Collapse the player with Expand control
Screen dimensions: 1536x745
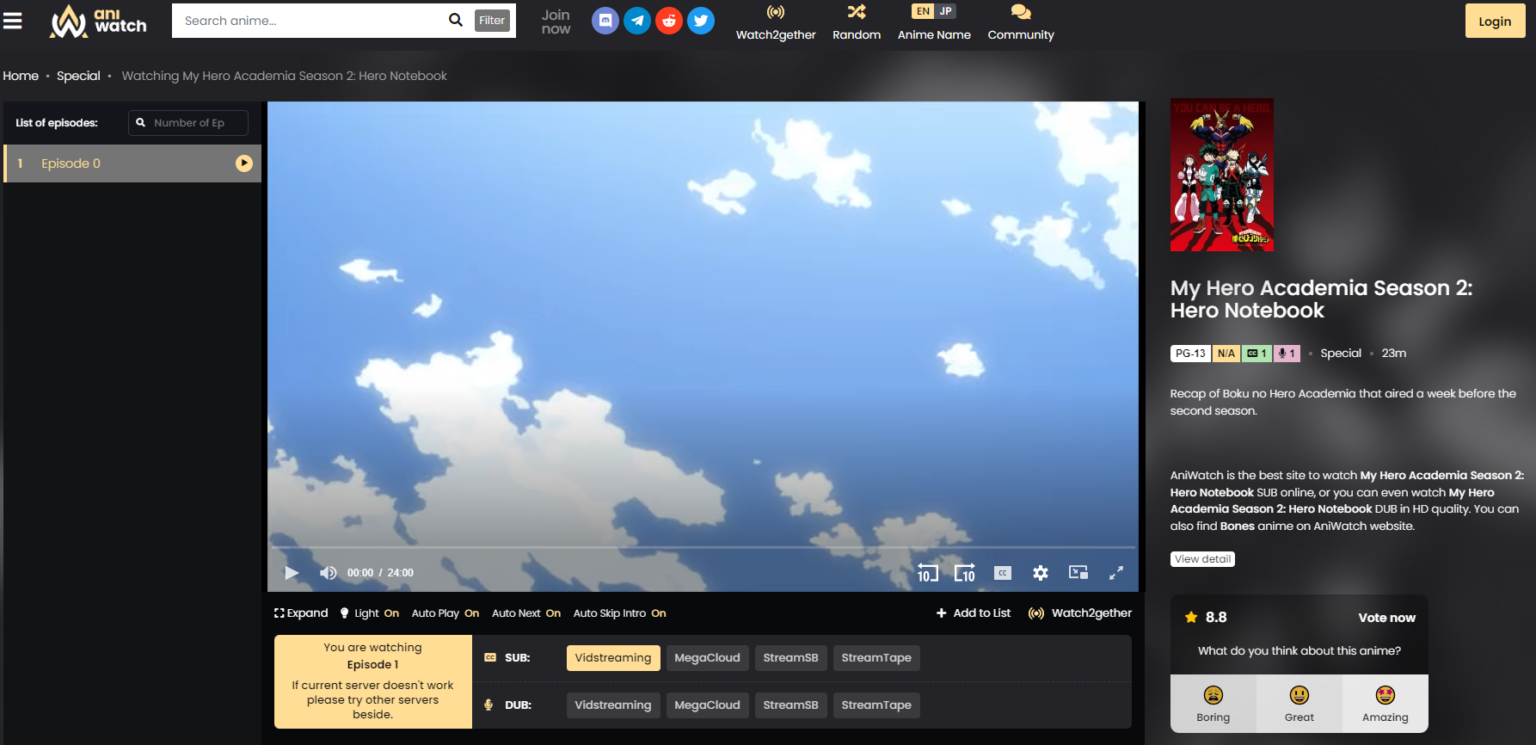click(300, 613)
